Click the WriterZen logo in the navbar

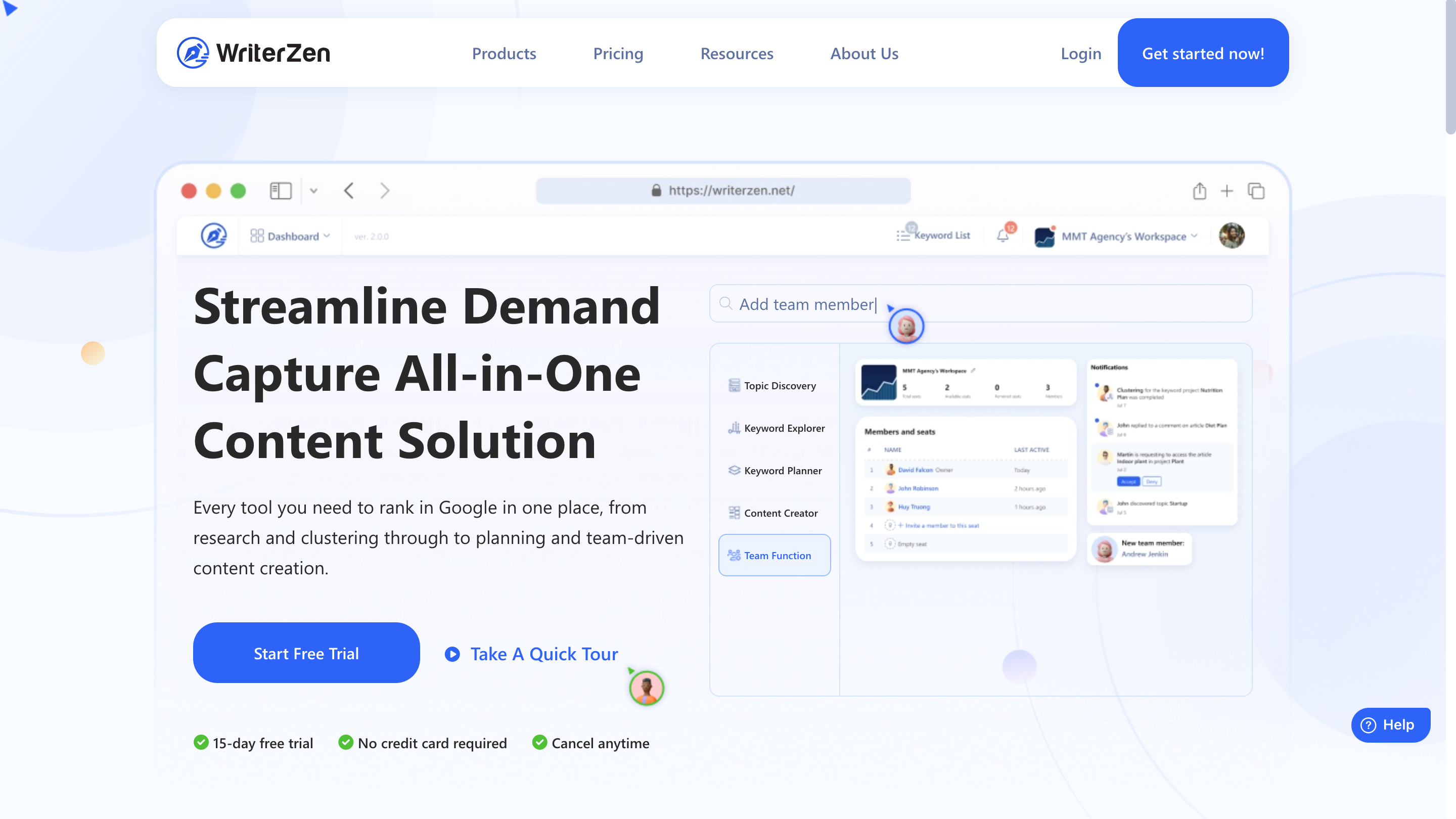pyautogui.click(x=253, y=53)
